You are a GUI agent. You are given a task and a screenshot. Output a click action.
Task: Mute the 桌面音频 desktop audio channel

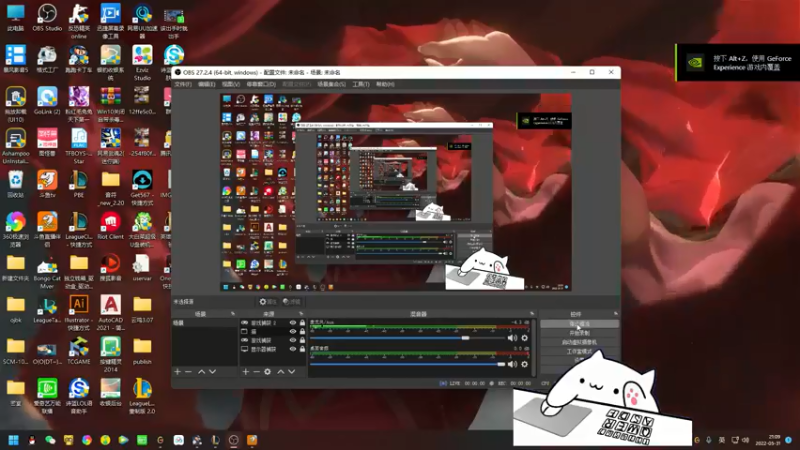[512, 364]
